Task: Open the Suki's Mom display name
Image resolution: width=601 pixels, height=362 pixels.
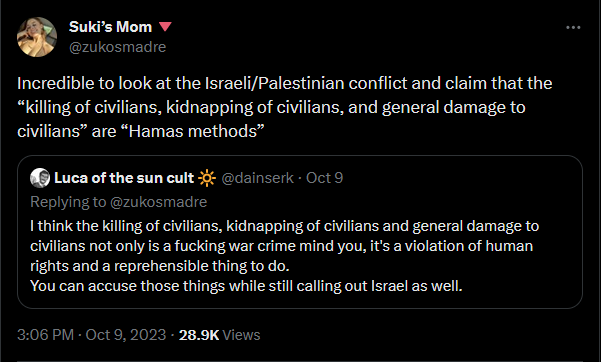Action: (x=110, y=27)
